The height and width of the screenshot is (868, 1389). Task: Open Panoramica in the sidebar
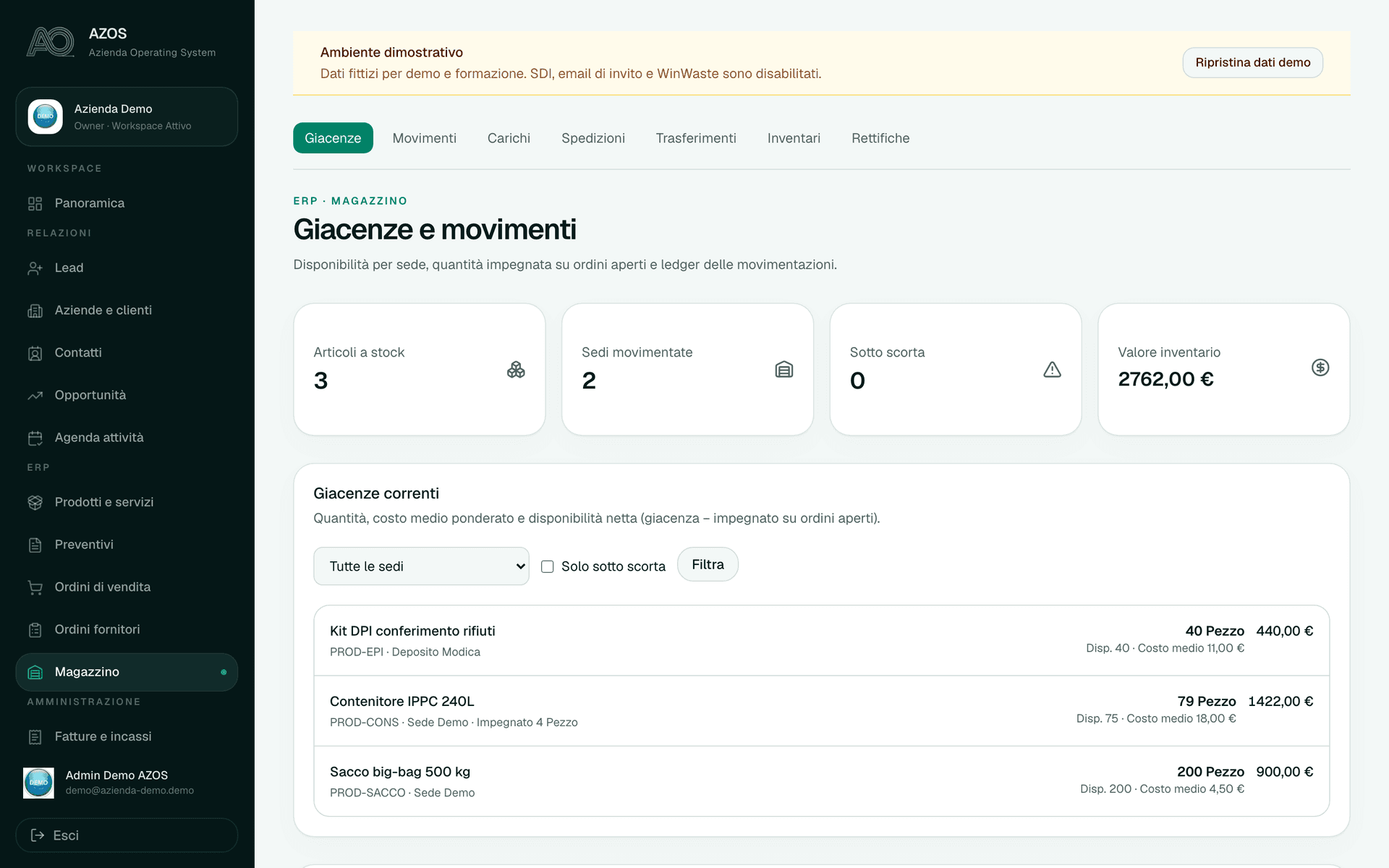point(127,203)
